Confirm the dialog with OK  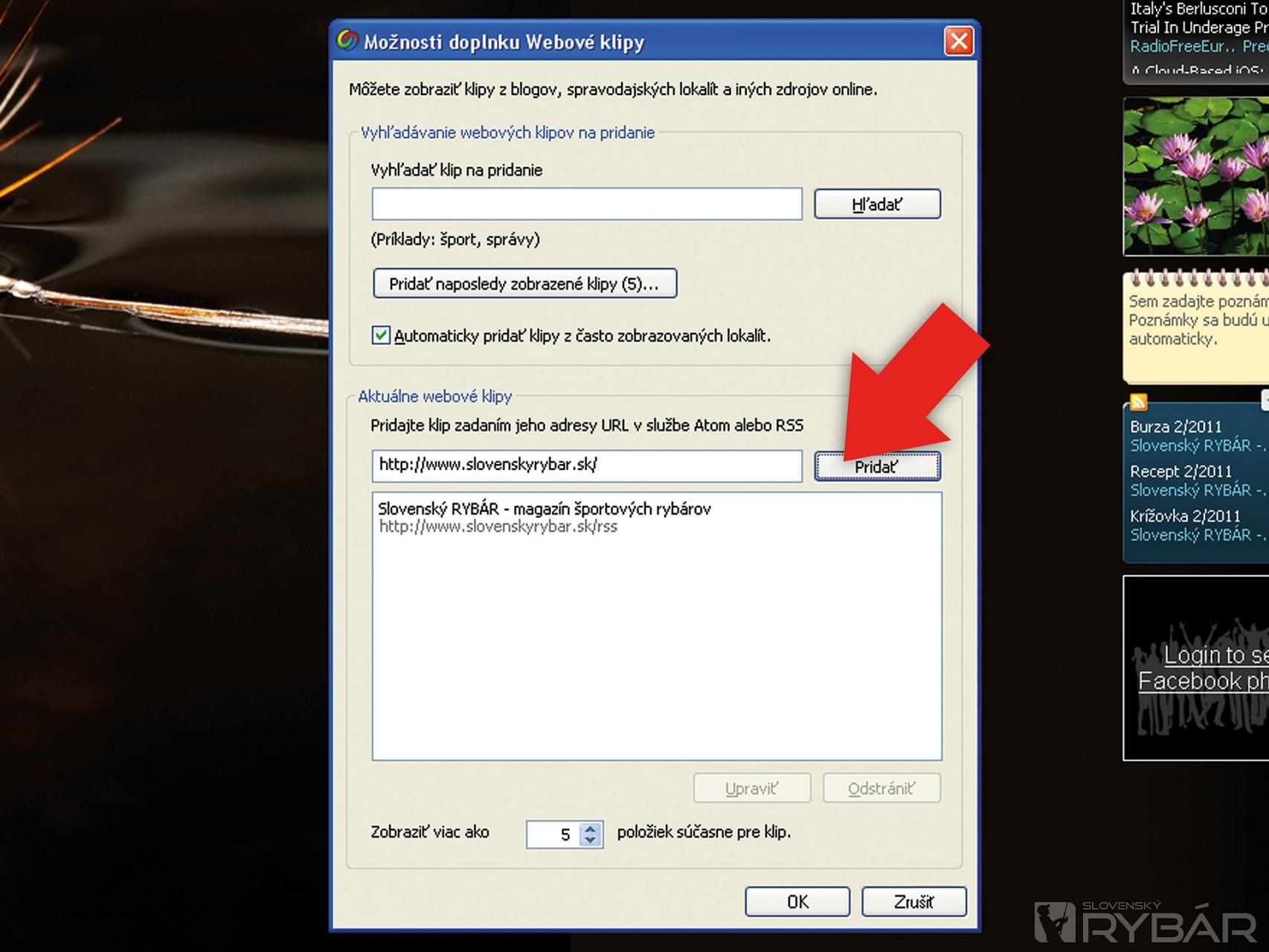coord(797,902)
